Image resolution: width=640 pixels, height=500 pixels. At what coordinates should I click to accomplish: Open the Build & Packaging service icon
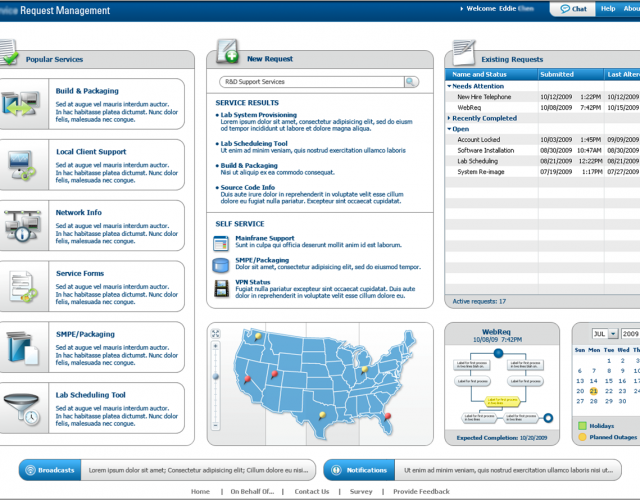(x=21, y=104)
